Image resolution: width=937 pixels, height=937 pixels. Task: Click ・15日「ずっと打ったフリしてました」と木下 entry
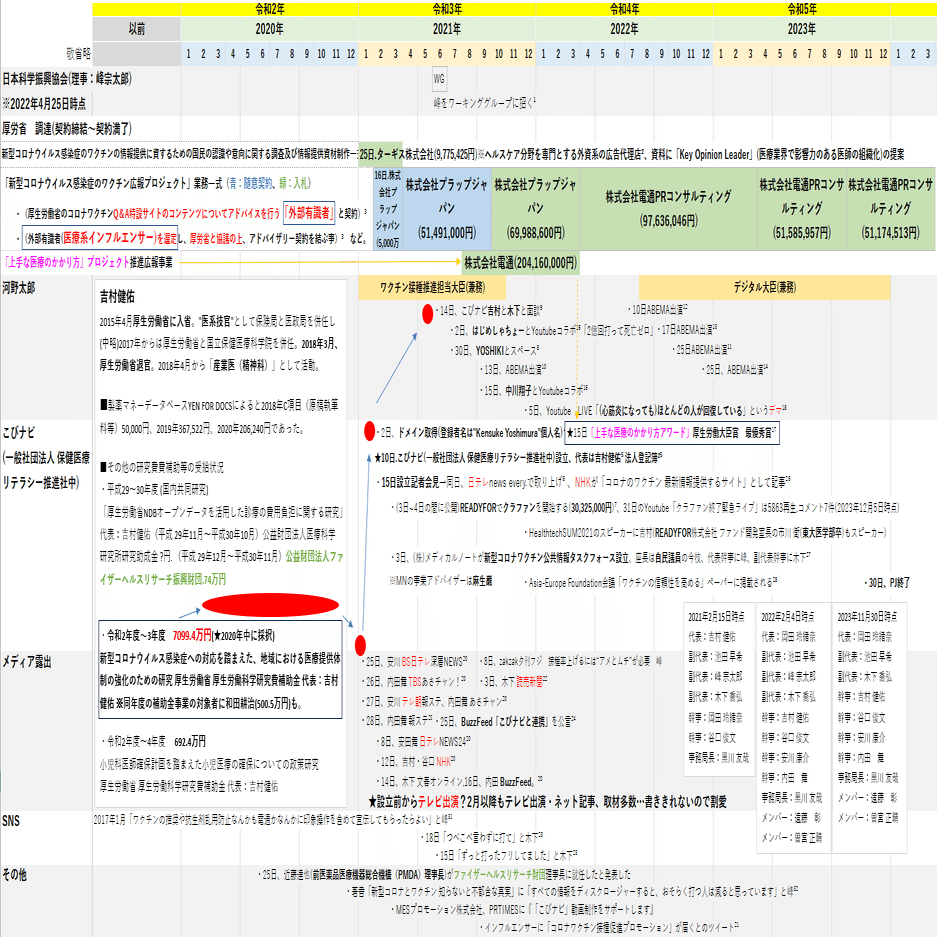(x=506, y=855)
